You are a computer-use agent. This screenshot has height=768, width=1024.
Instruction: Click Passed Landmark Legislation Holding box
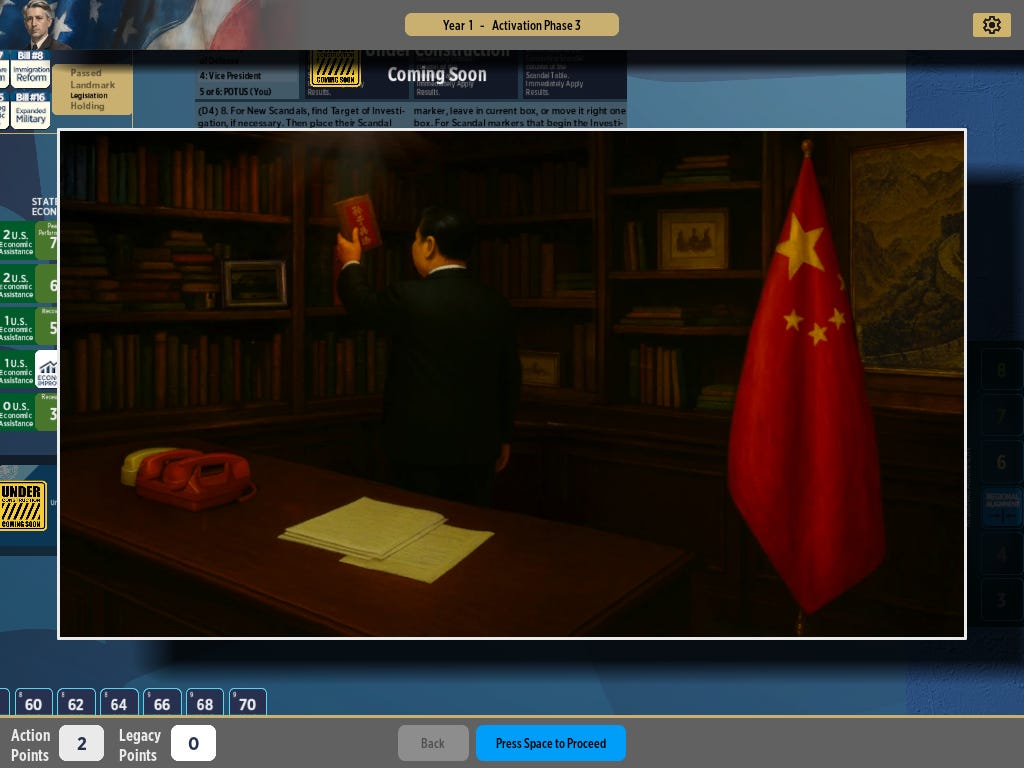click(92, 89)
